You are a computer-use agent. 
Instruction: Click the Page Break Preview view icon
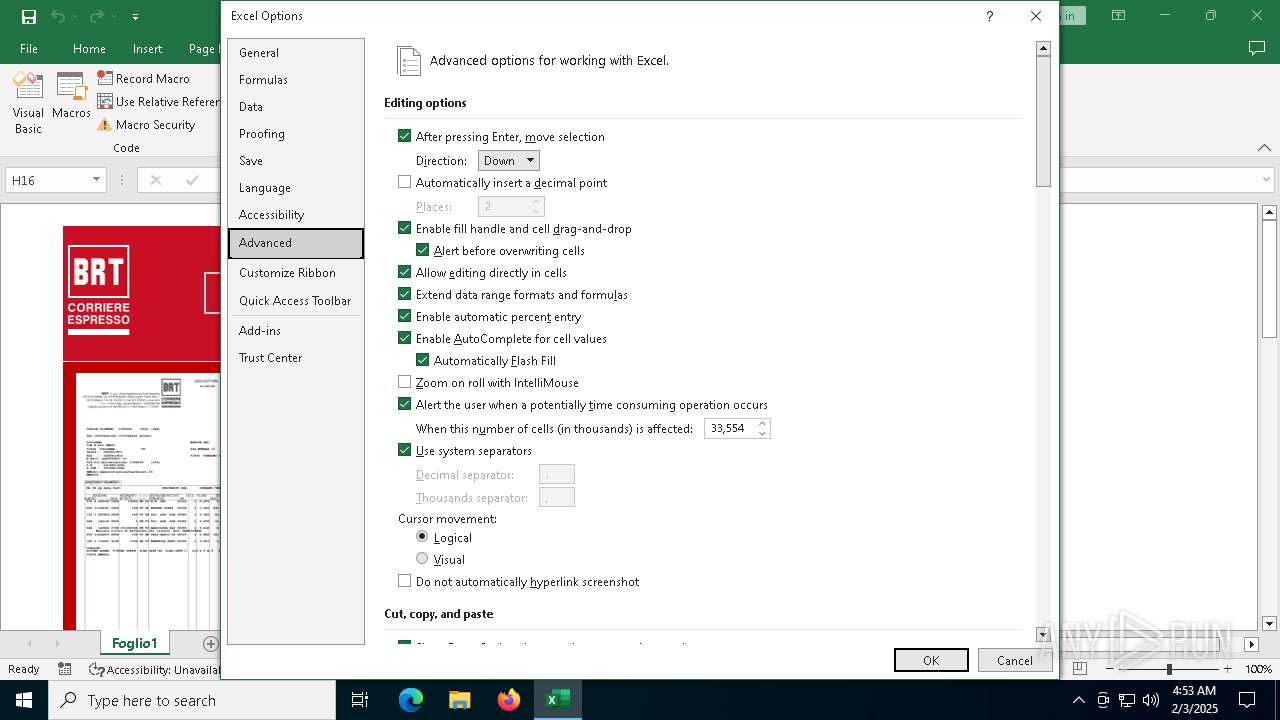click(x=1080, y=669)
